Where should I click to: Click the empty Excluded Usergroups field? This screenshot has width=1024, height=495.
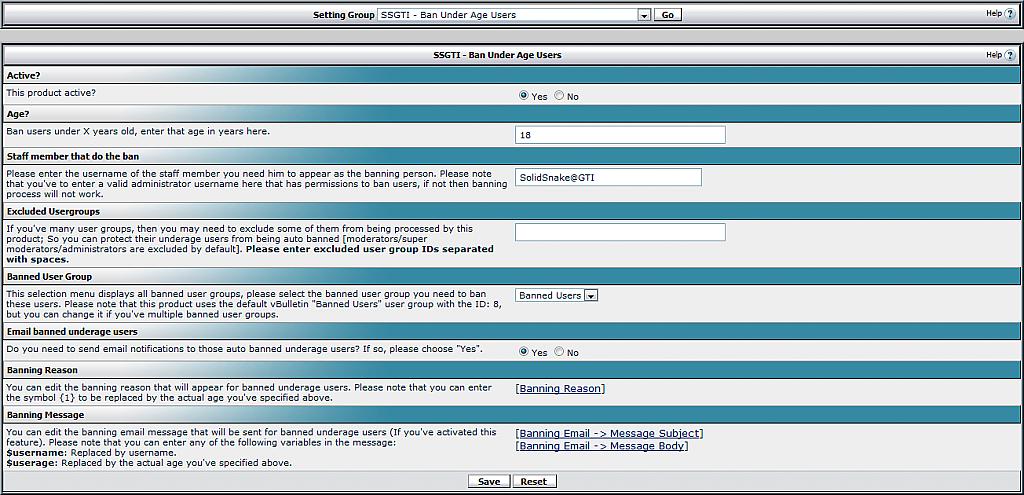620,232
